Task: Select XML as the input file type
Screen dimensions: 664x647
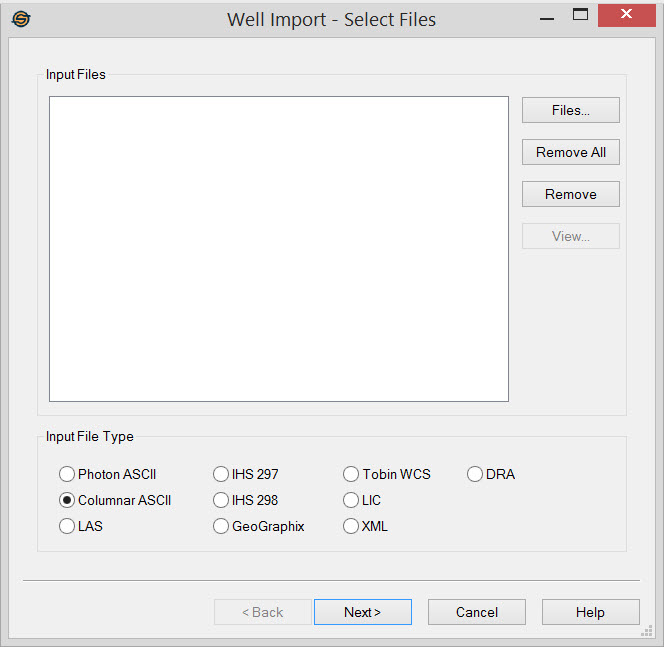Action: (351, 526)
